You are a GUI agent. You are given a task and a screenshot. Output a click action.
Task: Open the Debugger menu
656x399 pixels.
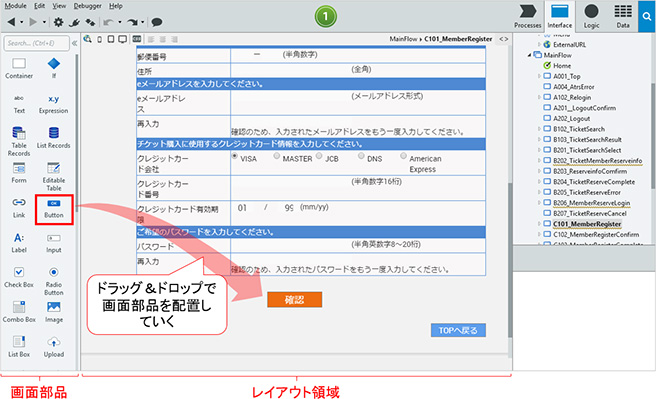87,6
